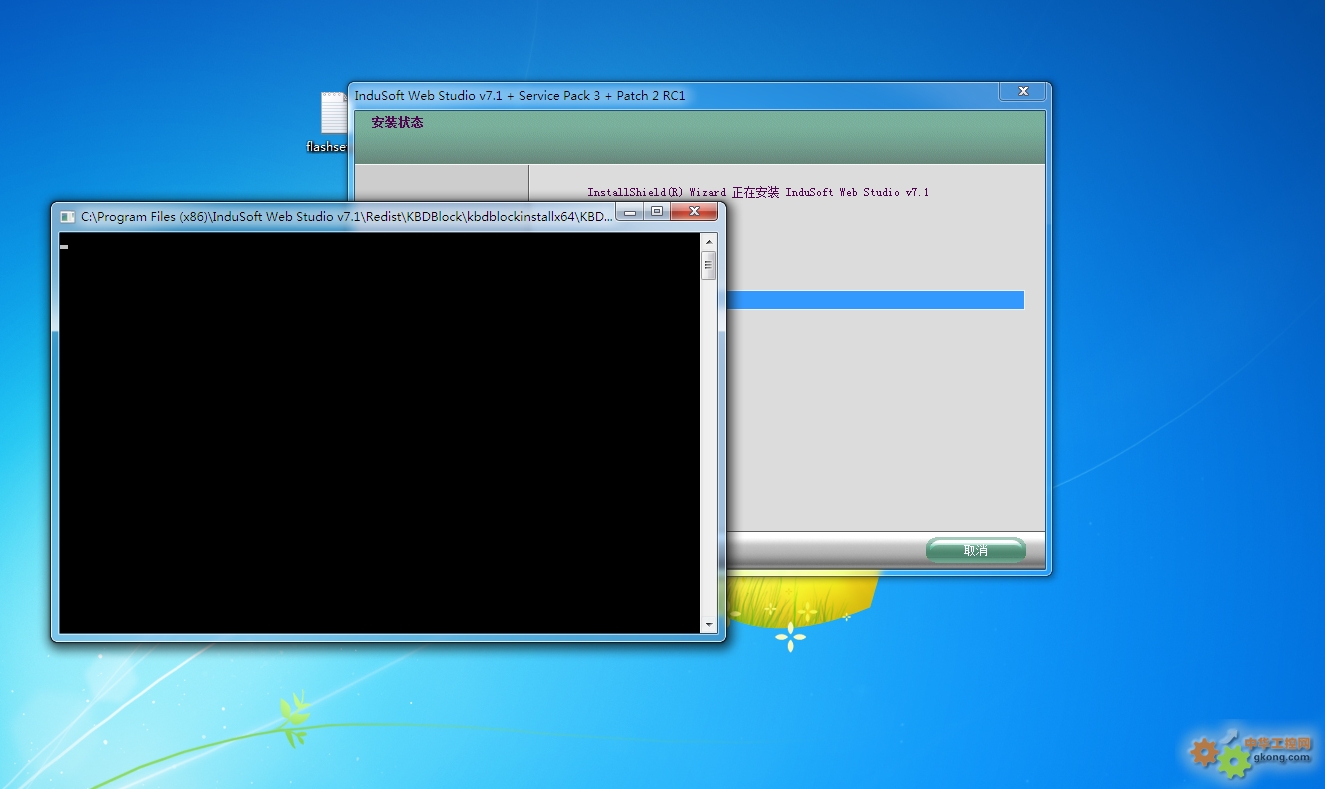
Task: Click the console window title bar path
Action: pos(346,216)
